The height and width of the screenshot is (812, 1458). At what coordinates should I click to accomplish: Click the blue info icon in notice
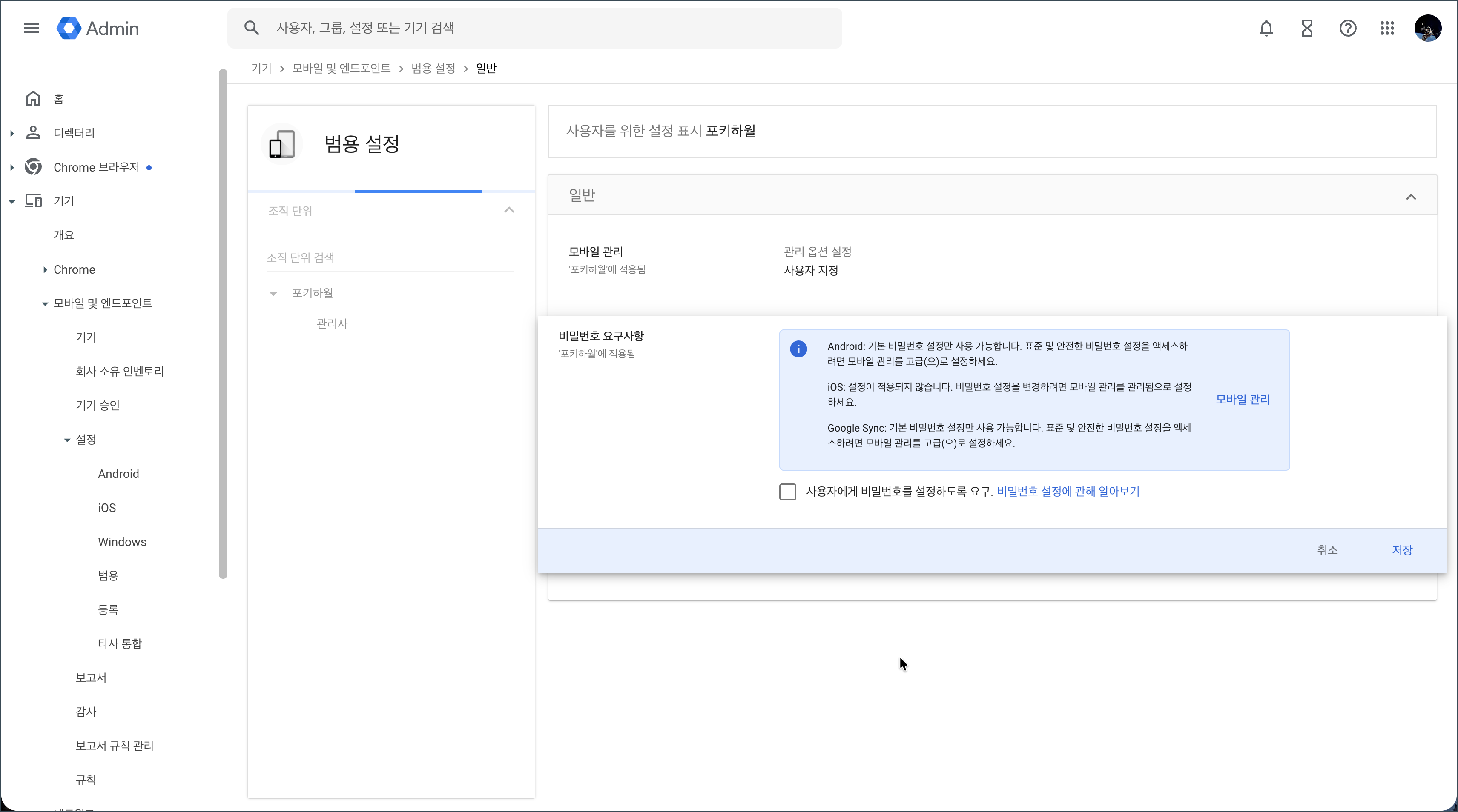pyautogui.click(x=798, y=349)
